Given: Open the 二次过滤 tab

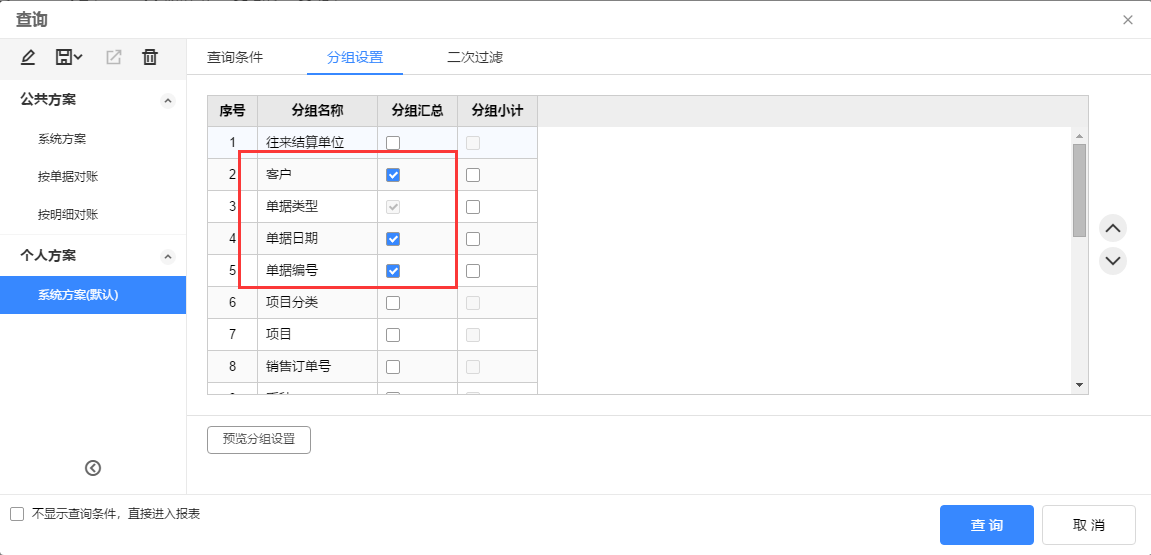Looking at the screenshot, I should pos(475,57).
